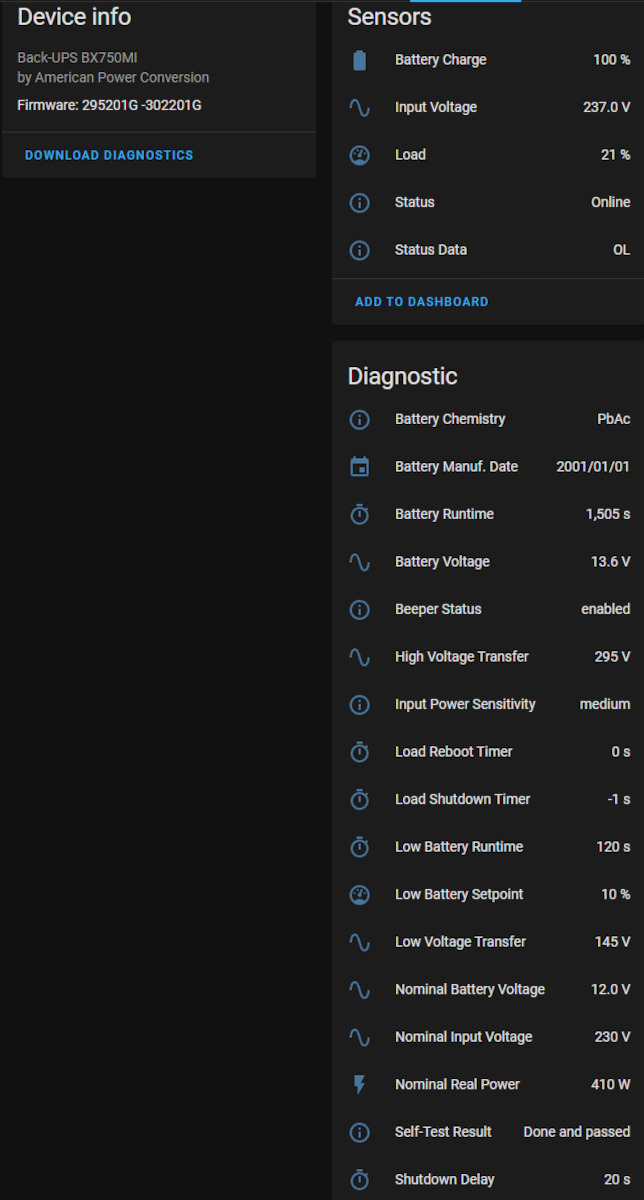Click the Load gauge icon
Screen dimensions: 644x1200
click(x=360, y=155)
